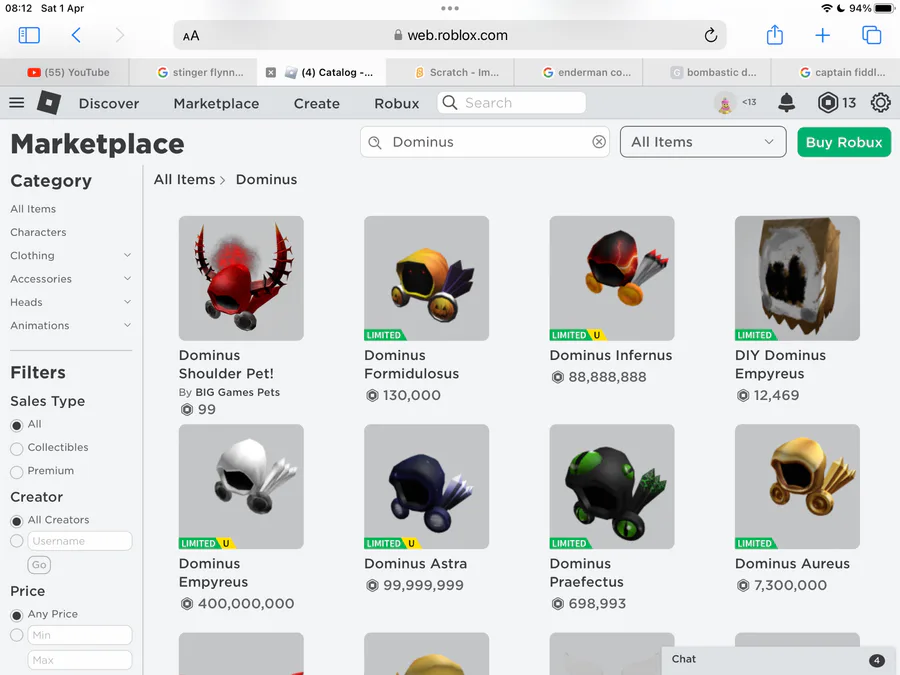Open the user avatar profile icon

pos(725,103)
